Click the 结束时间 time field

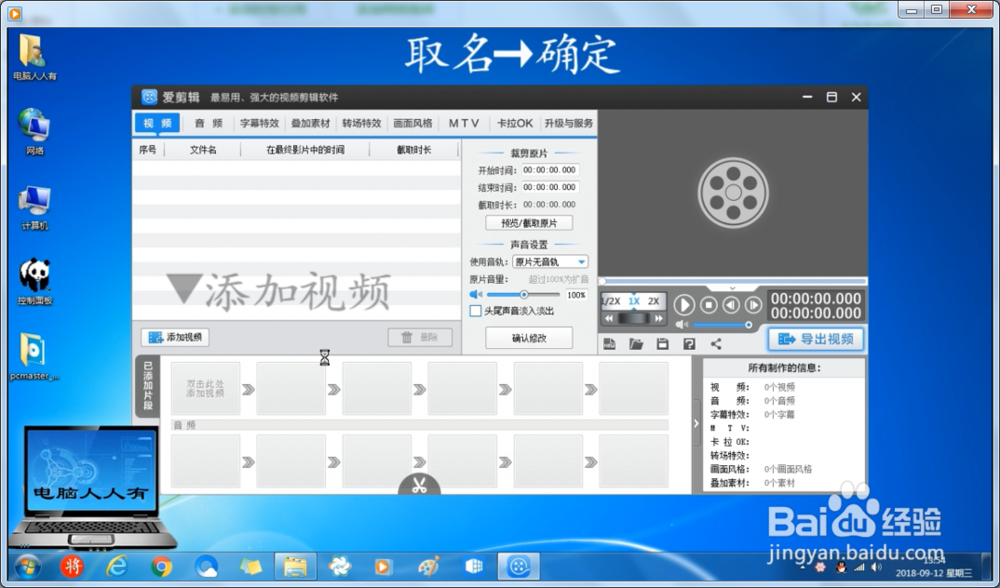coord(550,187)
